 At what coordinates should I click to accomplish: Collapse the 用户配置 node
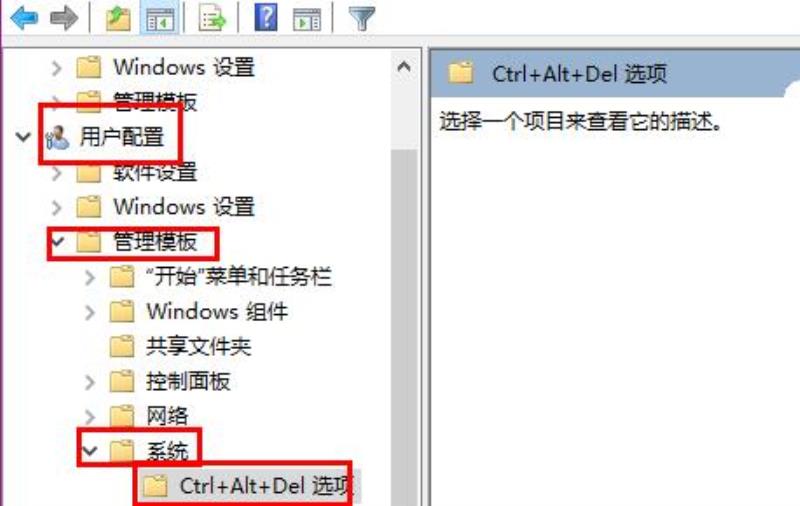[x=23, y=137]
